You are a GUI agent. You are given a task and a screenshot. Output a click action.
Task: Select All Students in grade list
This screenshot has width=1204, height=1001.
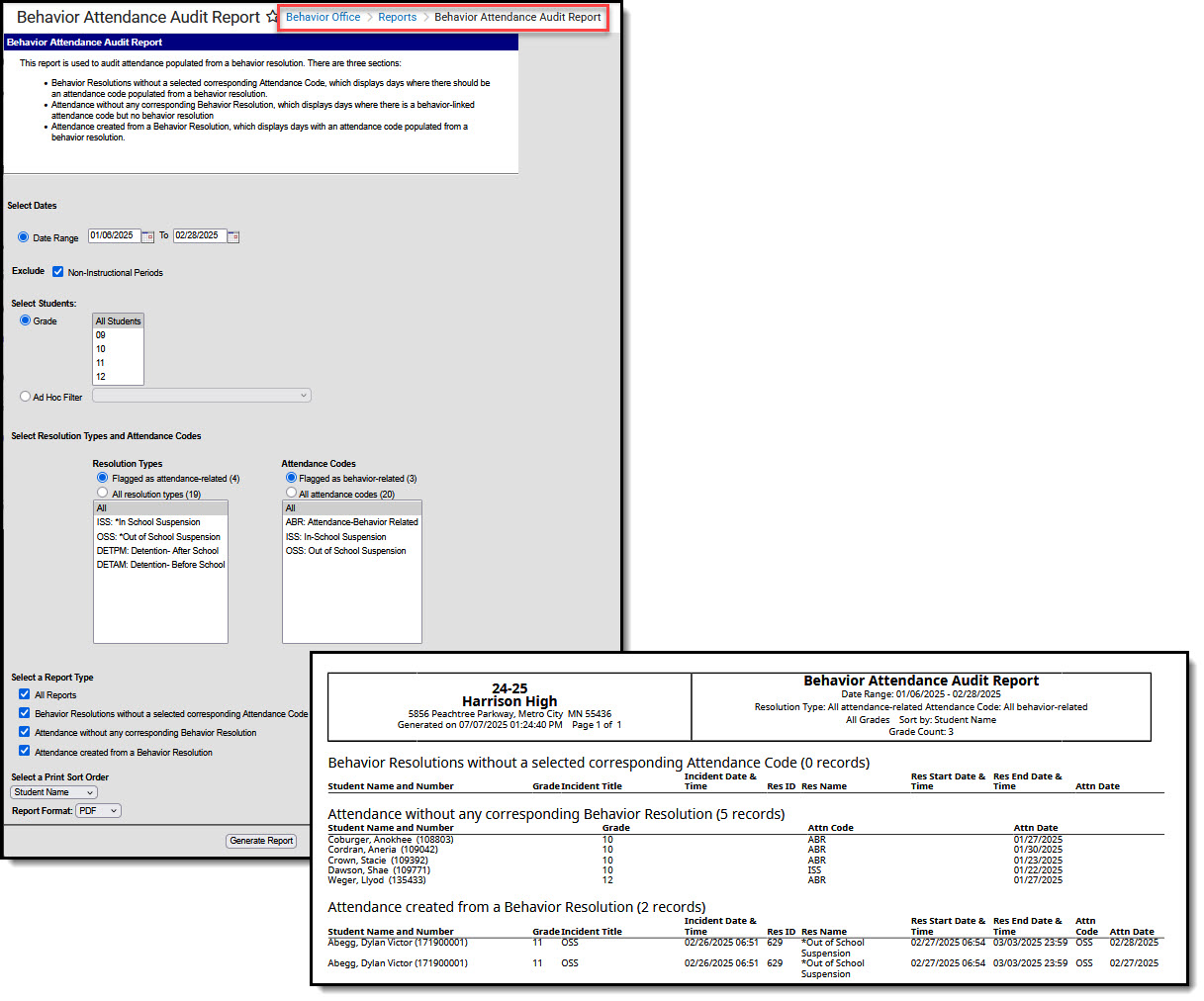(x=119, y=321)
